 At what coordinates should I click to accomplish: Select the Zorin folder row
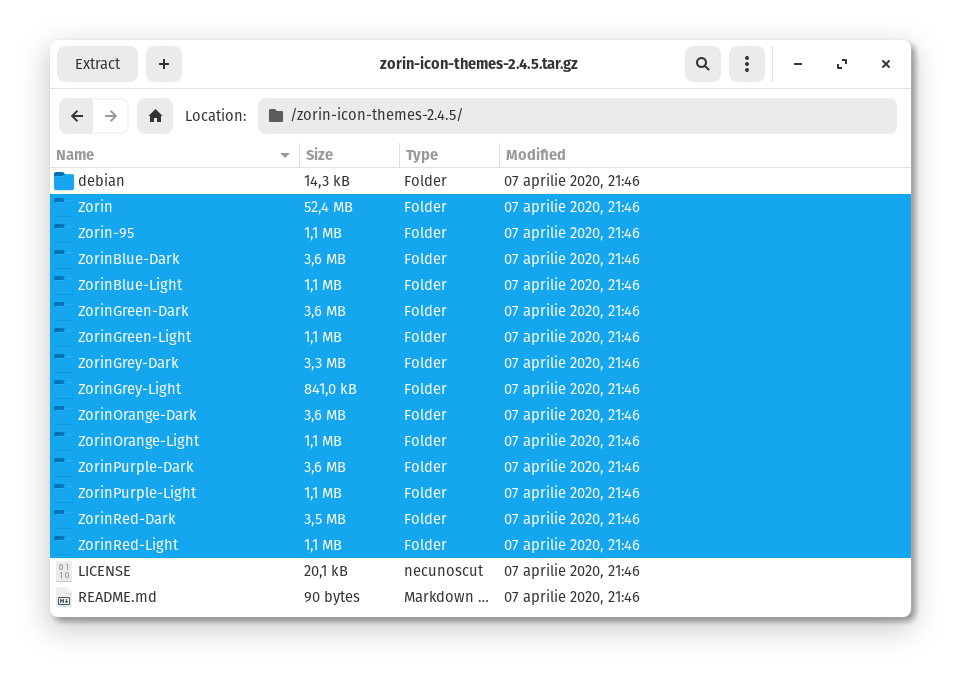[480, 207]
